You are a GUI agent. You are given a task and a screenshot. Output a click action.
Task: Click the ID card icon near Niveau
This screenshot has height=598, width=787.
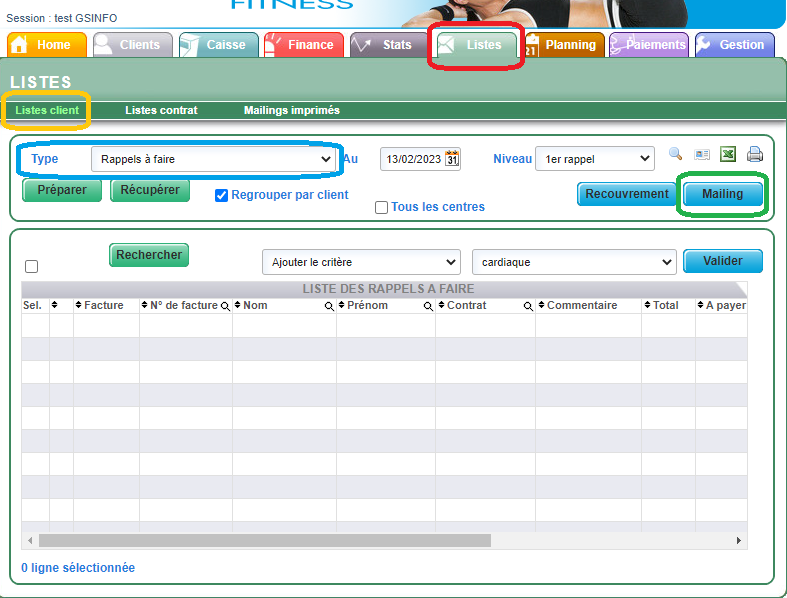click(702, 154)
